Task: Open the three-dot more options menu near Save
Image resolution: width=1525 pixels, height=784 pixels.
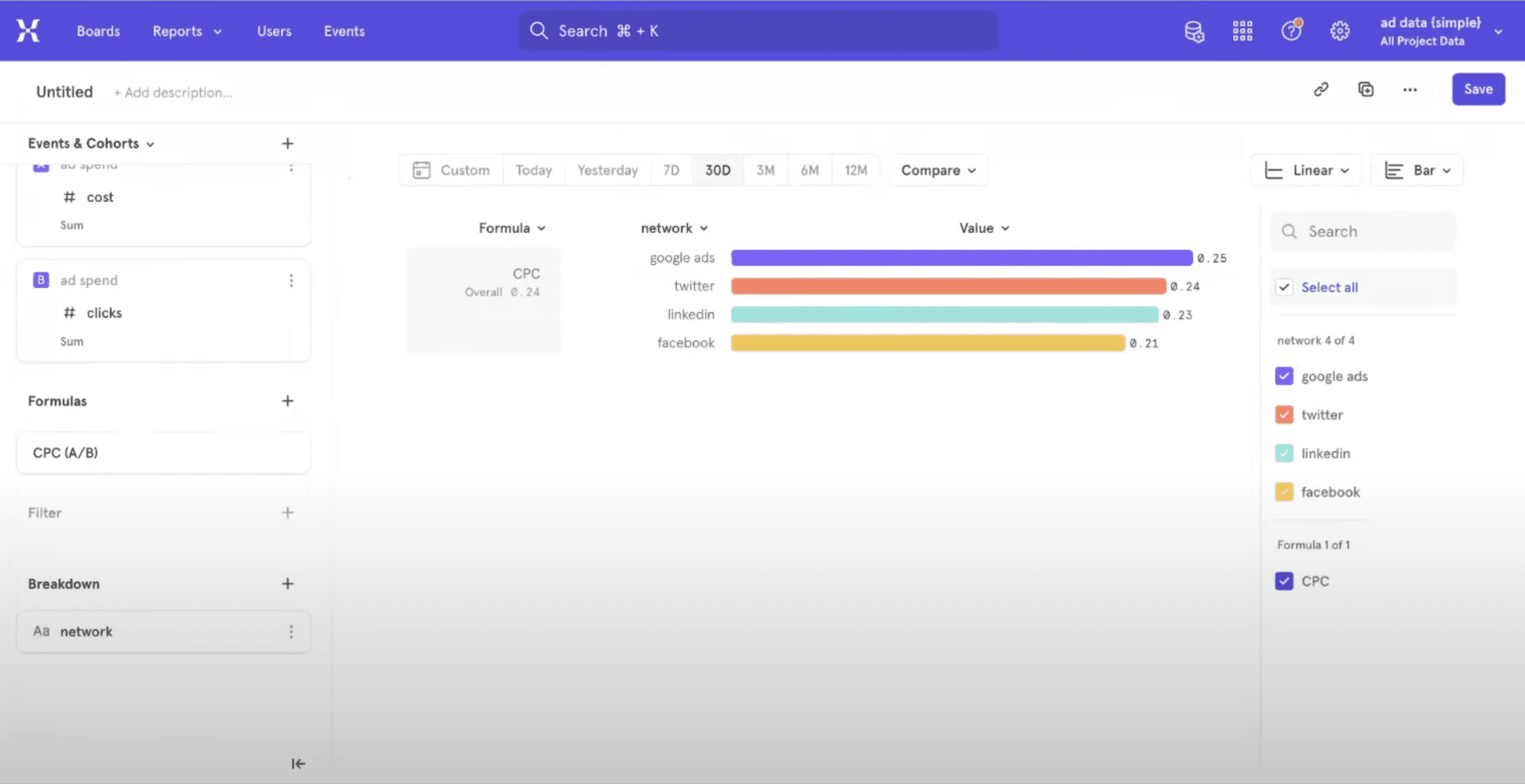Action: click(1410, 90)
